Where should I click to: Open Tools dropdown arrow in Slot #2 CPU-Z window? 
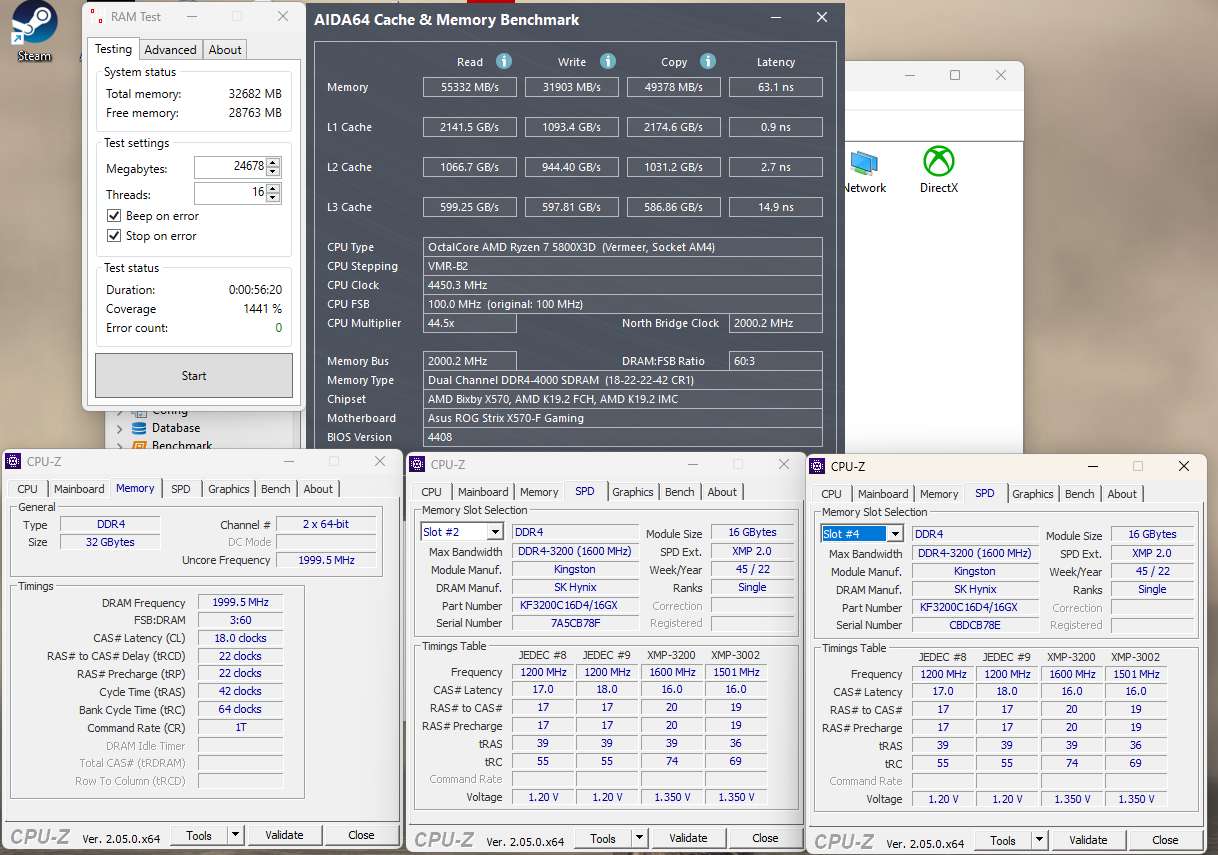[639, 838]
